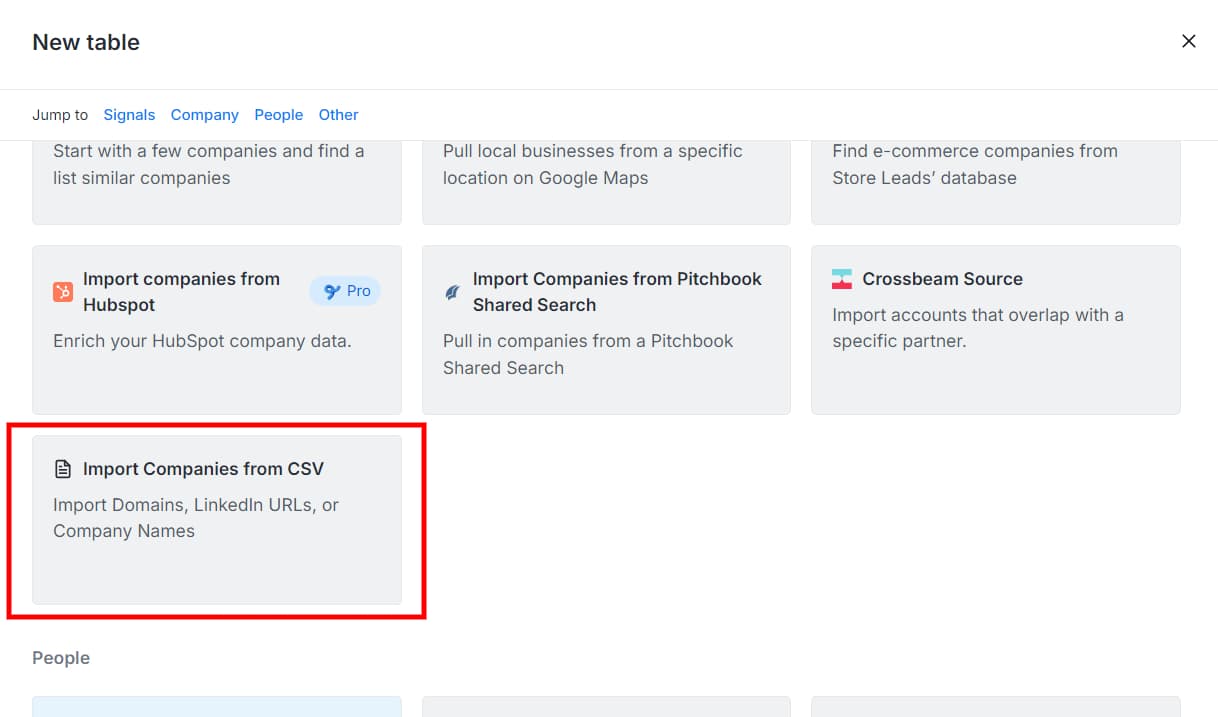1218x717 pixels.
Task: Click the 'New table' dialog title
Action: 86,42
